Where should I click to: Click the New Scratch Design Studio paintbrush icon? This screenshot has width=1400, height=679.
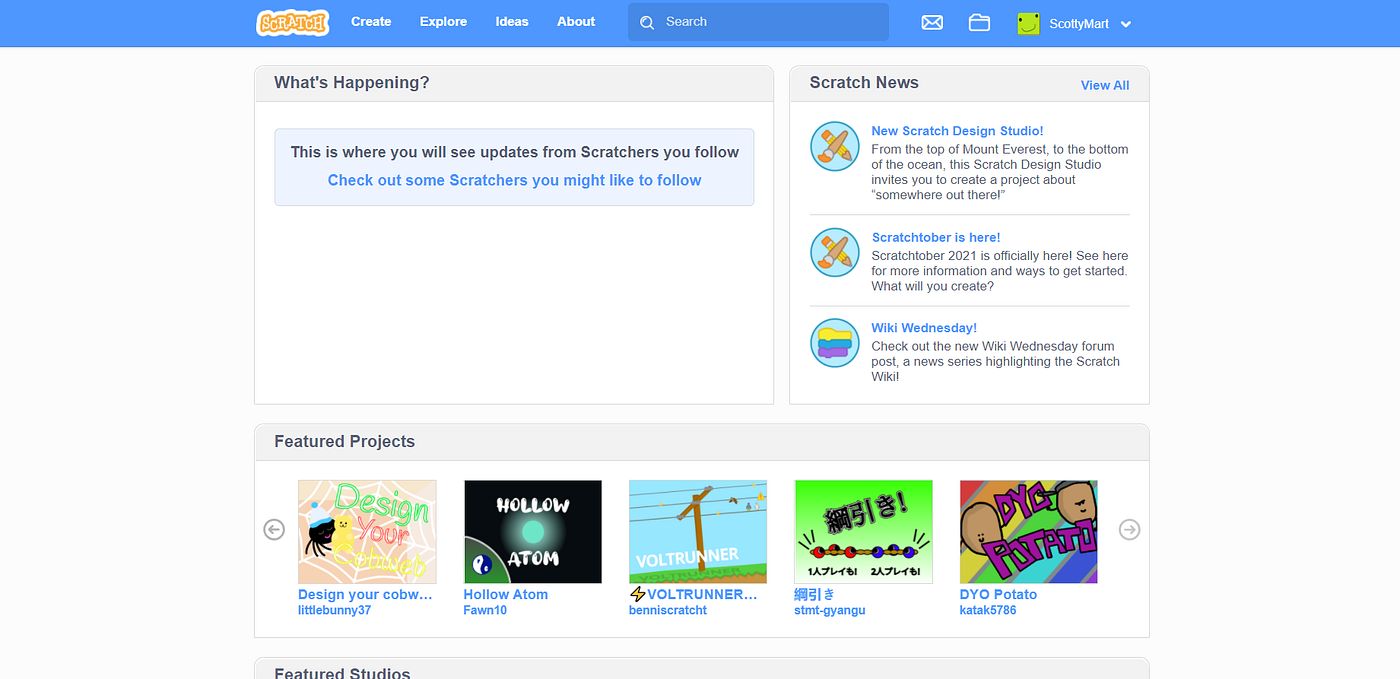[x=835, y=147]
